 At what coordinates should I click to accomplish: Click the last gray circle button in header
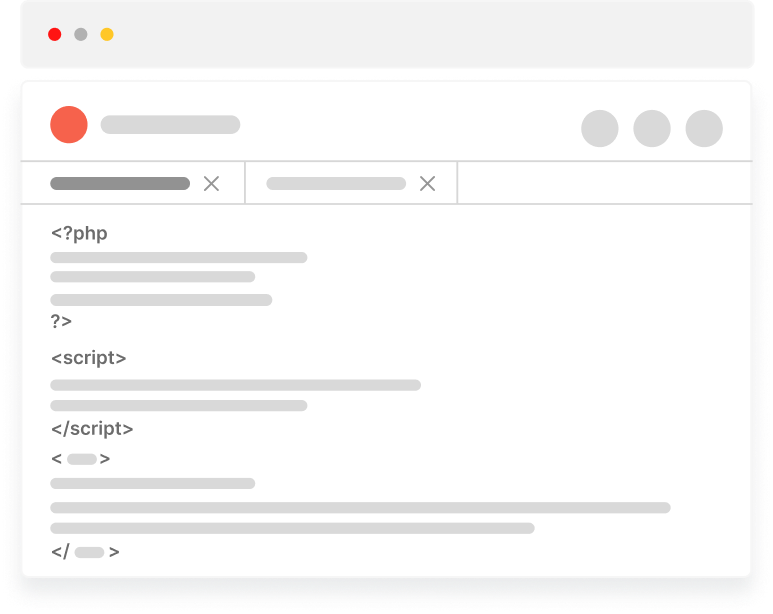click(x=704, y=128)
